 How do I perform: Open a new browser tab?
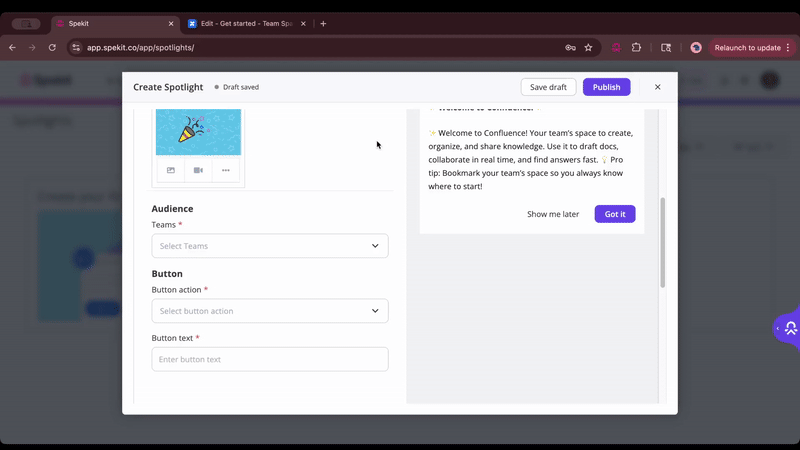[323, 23]
